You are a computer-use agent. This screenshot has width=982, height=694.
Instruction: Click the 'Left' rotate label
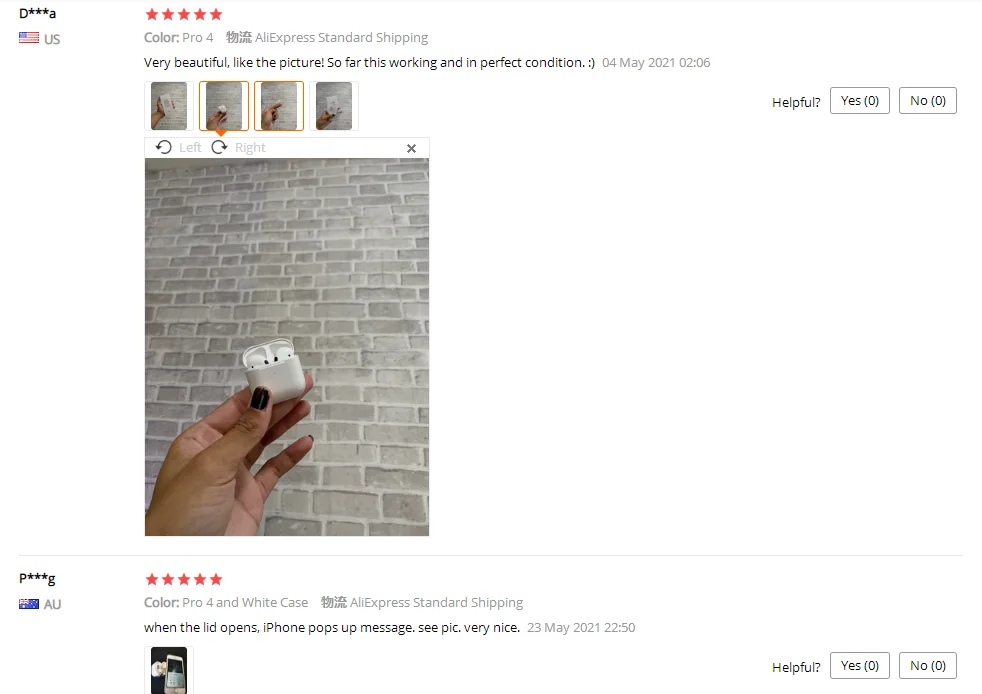(x=190, y=148)
